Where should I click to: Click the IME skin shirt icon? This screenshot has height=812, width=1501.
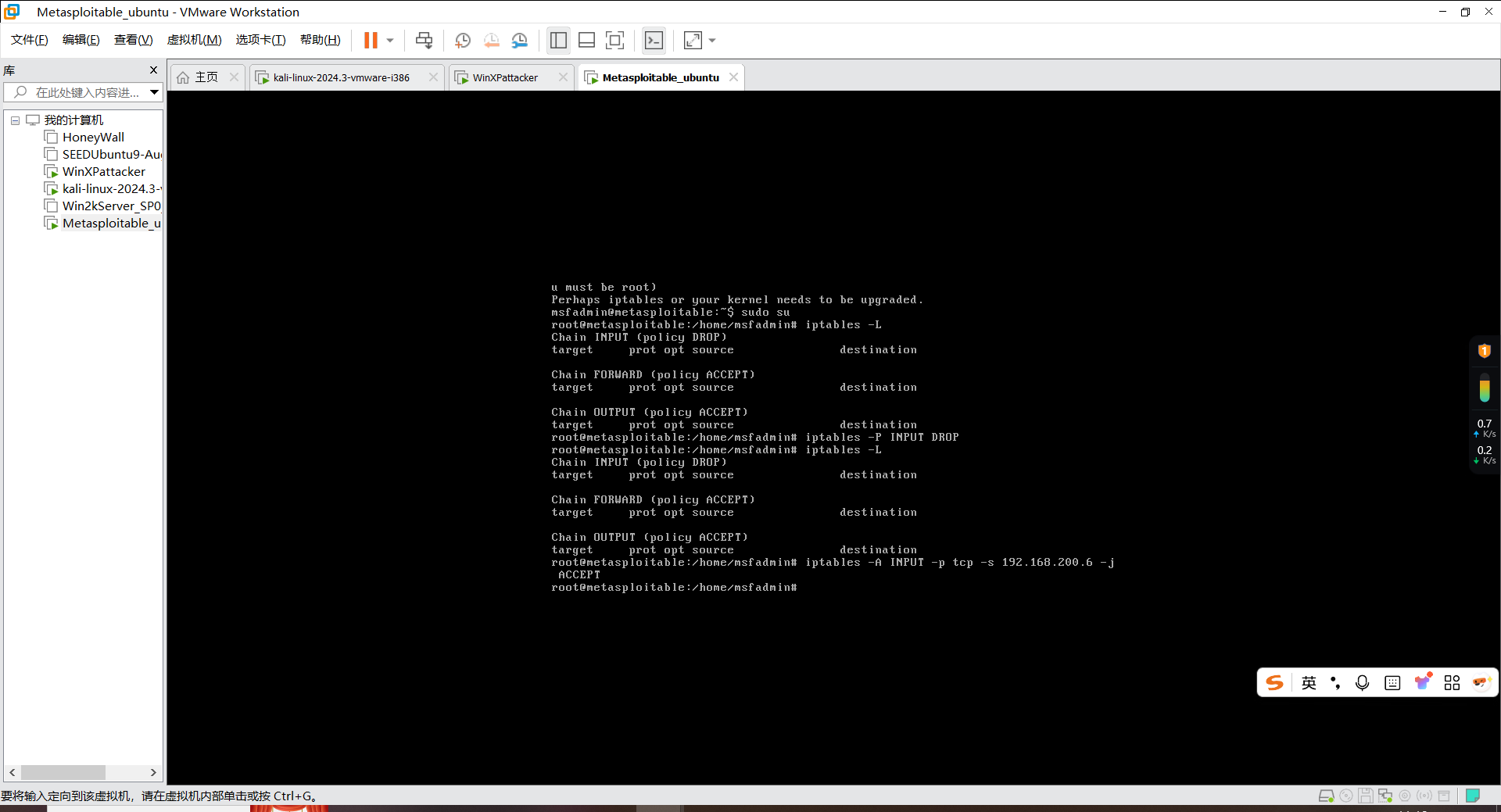click(x=1423, y=682)
